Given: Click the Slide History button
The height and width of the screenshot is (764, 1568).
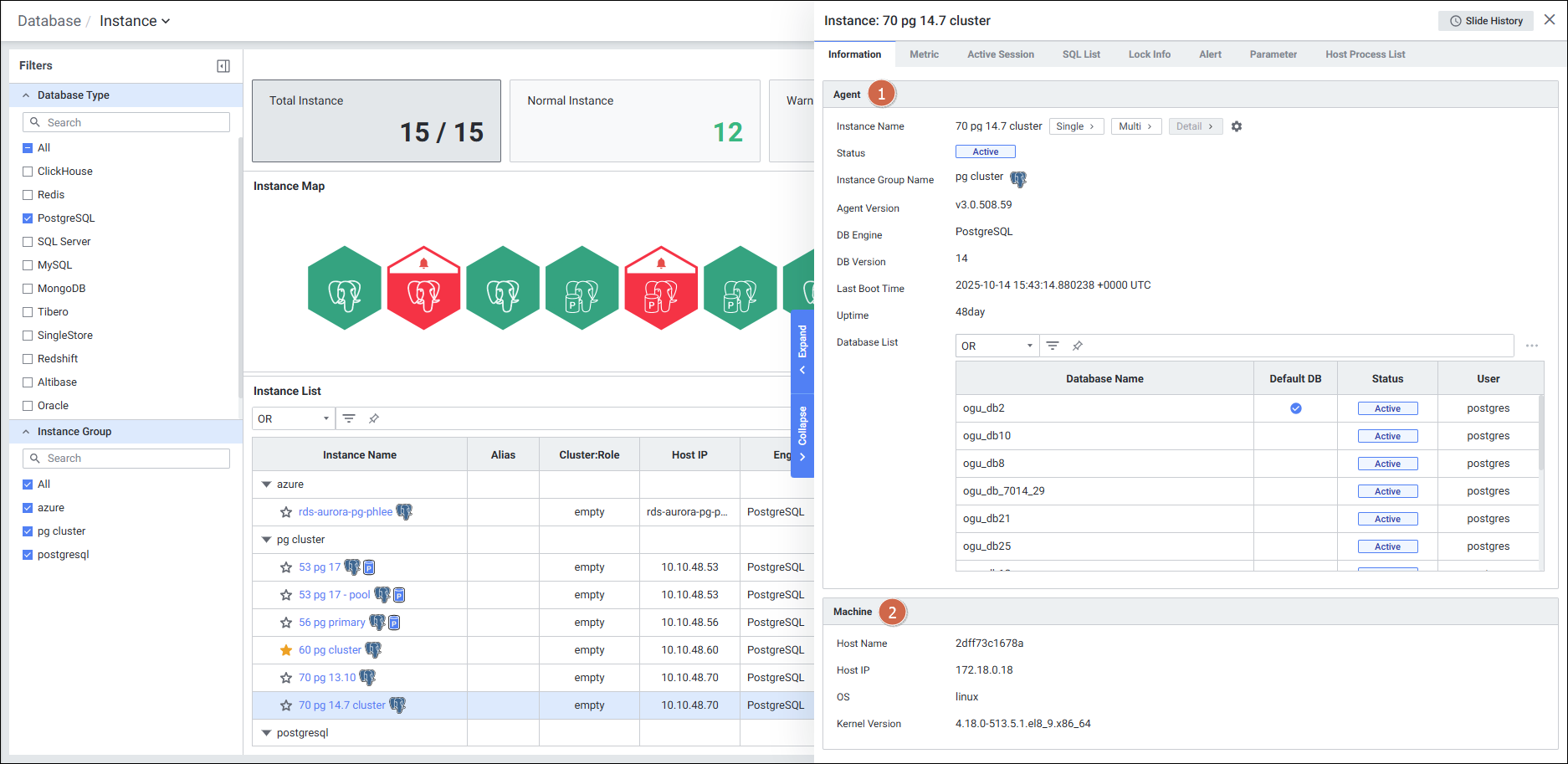Looking at the screenshot, I should pyautogui.click(x=1485, y=21).
